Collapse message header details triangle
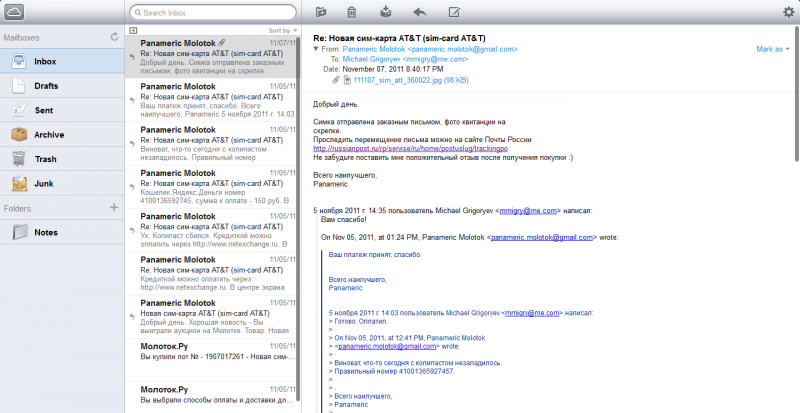The image size is (800, 413). click(x=316, y=49)
